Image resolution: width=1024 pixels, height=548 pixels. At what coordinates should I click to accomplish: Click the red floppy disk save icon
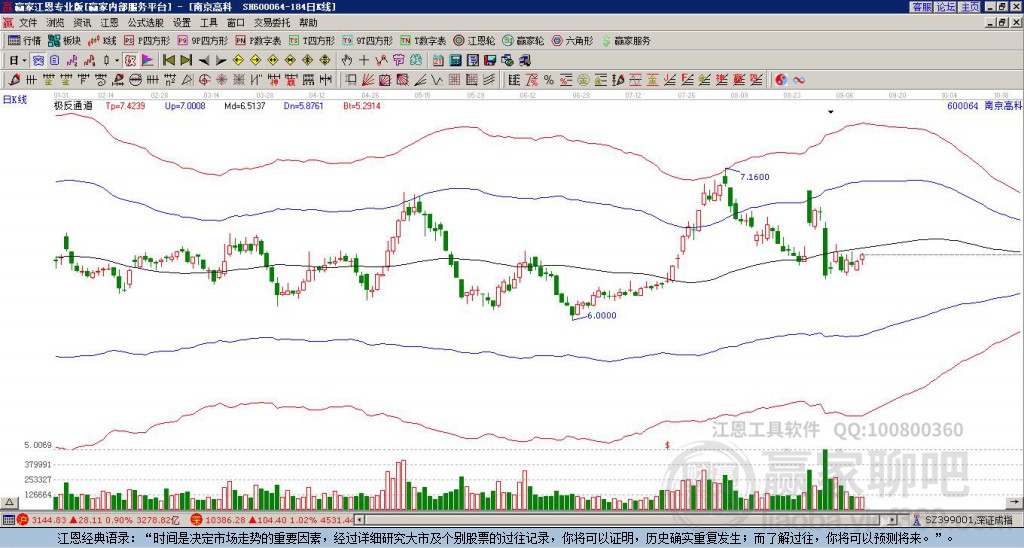490,61
